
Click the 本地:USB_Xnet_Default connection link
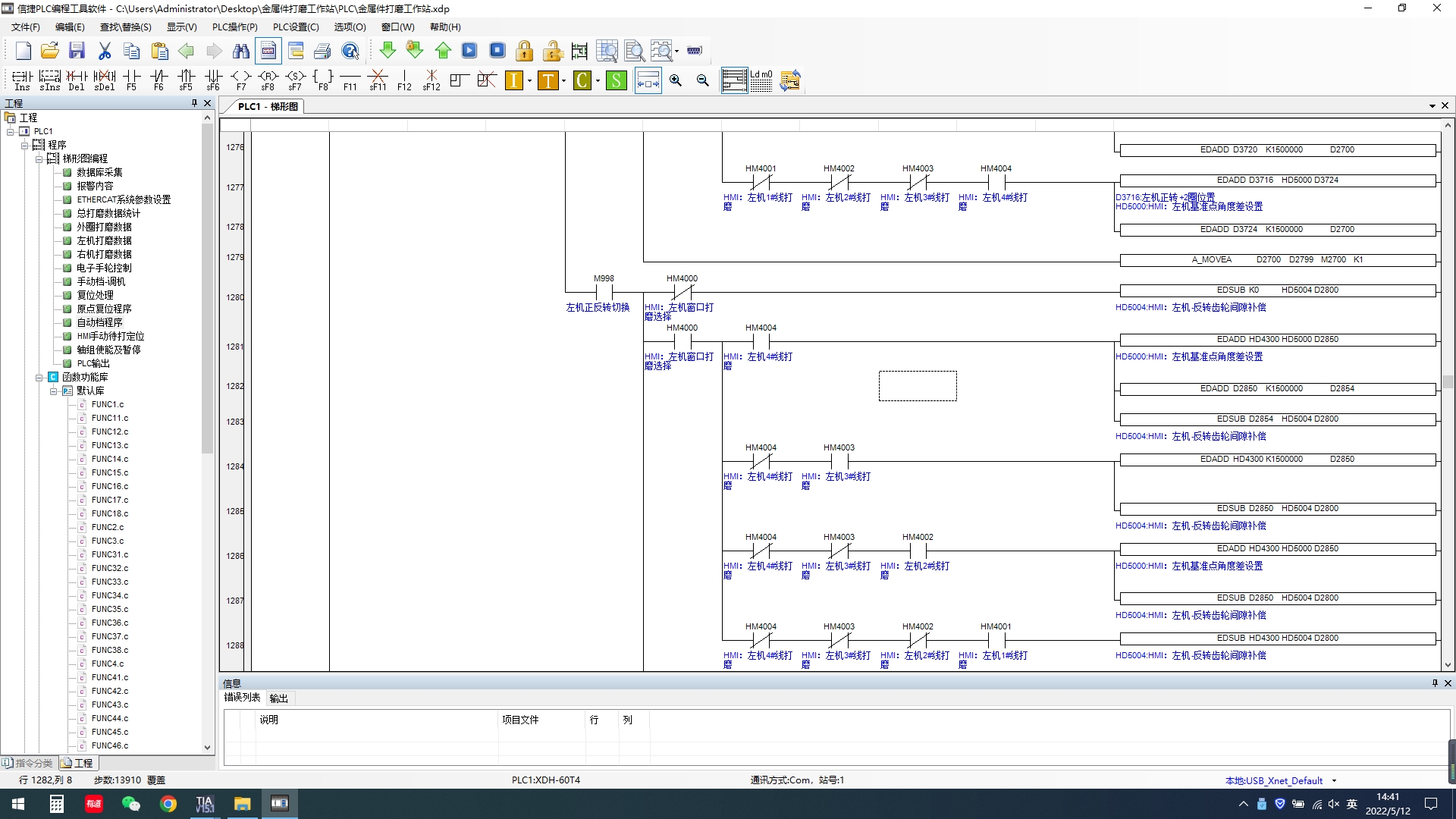(x=1273, y=780)
